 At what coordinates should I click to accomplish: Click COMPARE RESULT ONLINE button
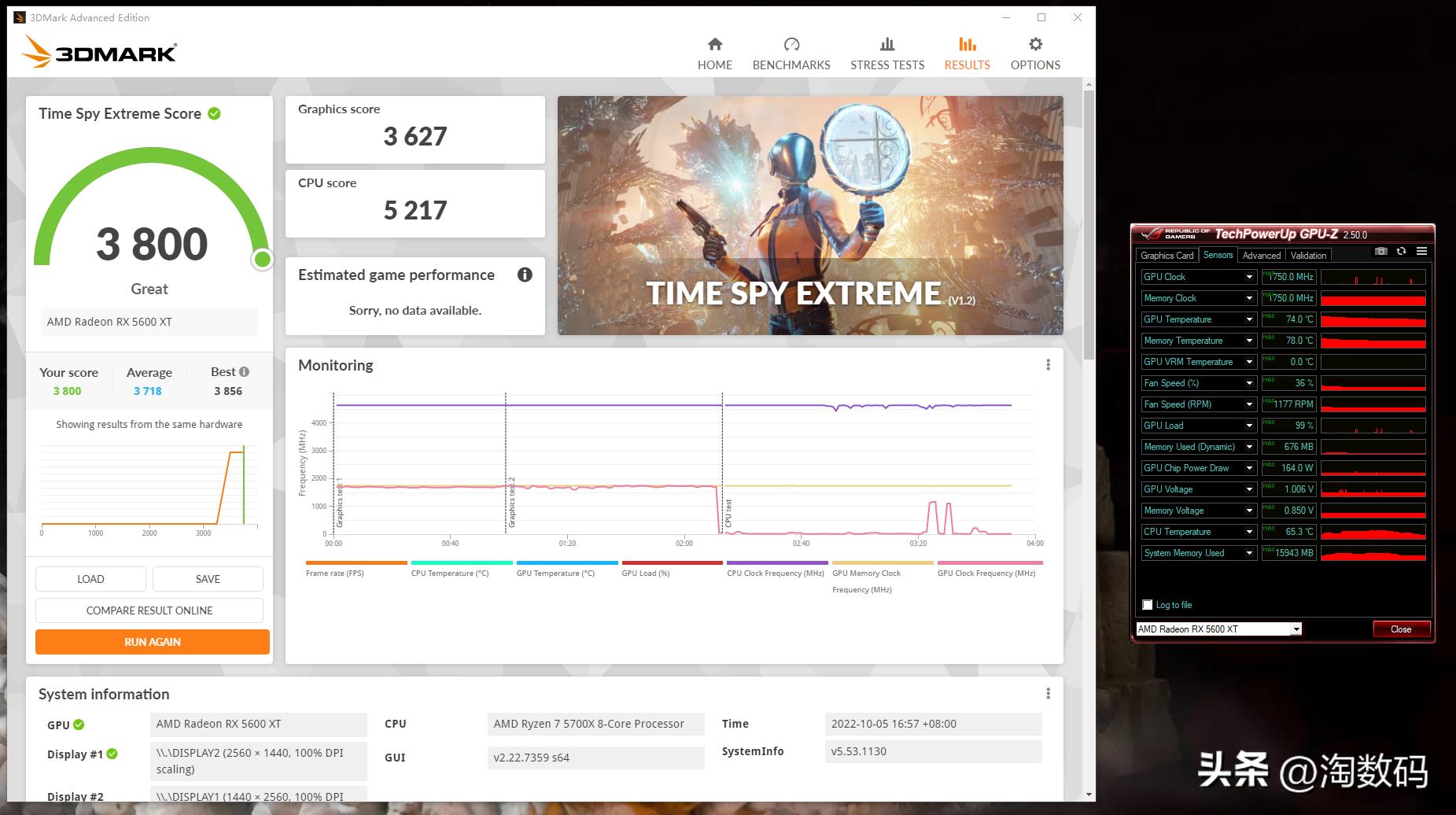coord(149,610)
